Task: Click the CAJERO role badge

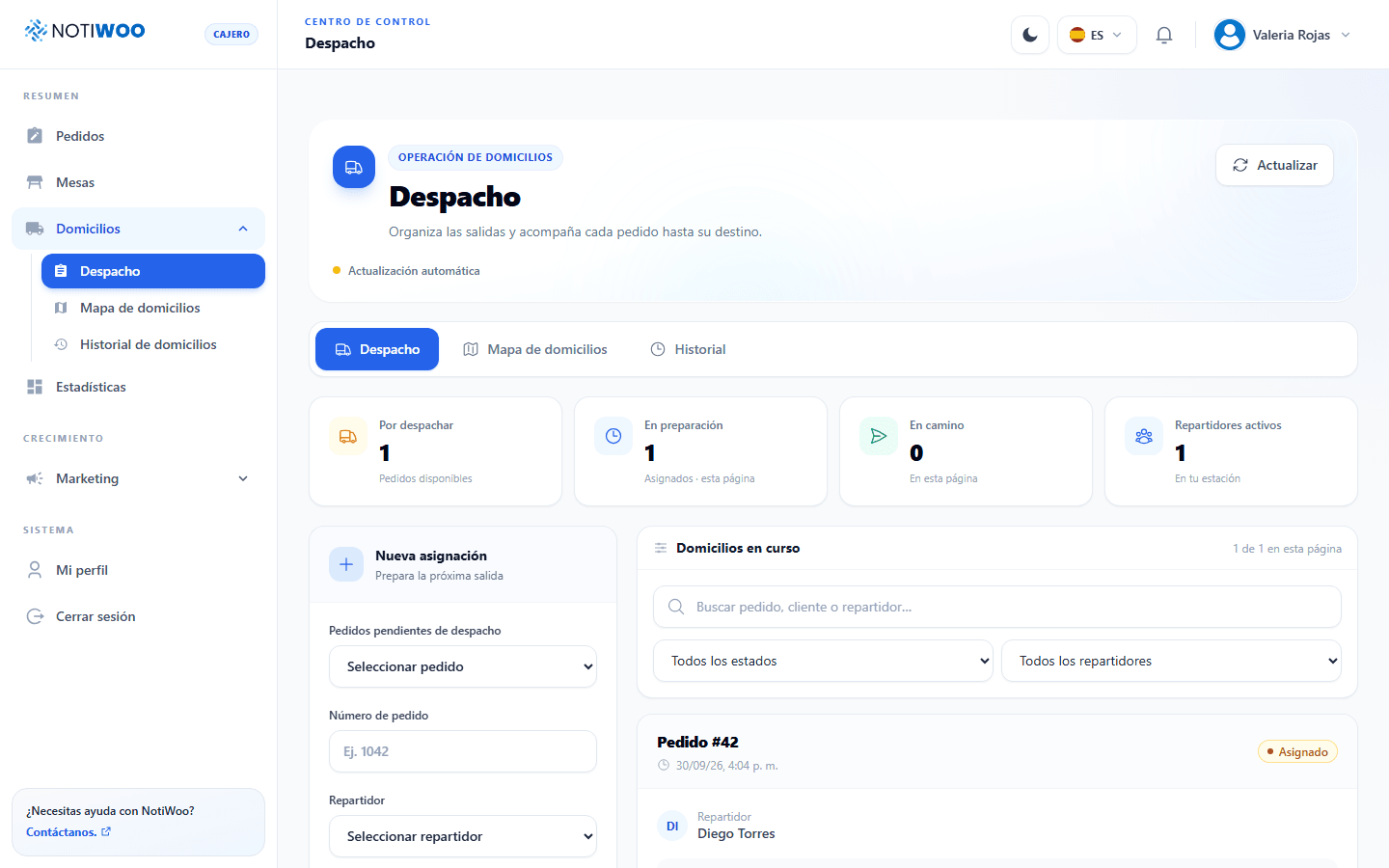Action: point(231,34)
